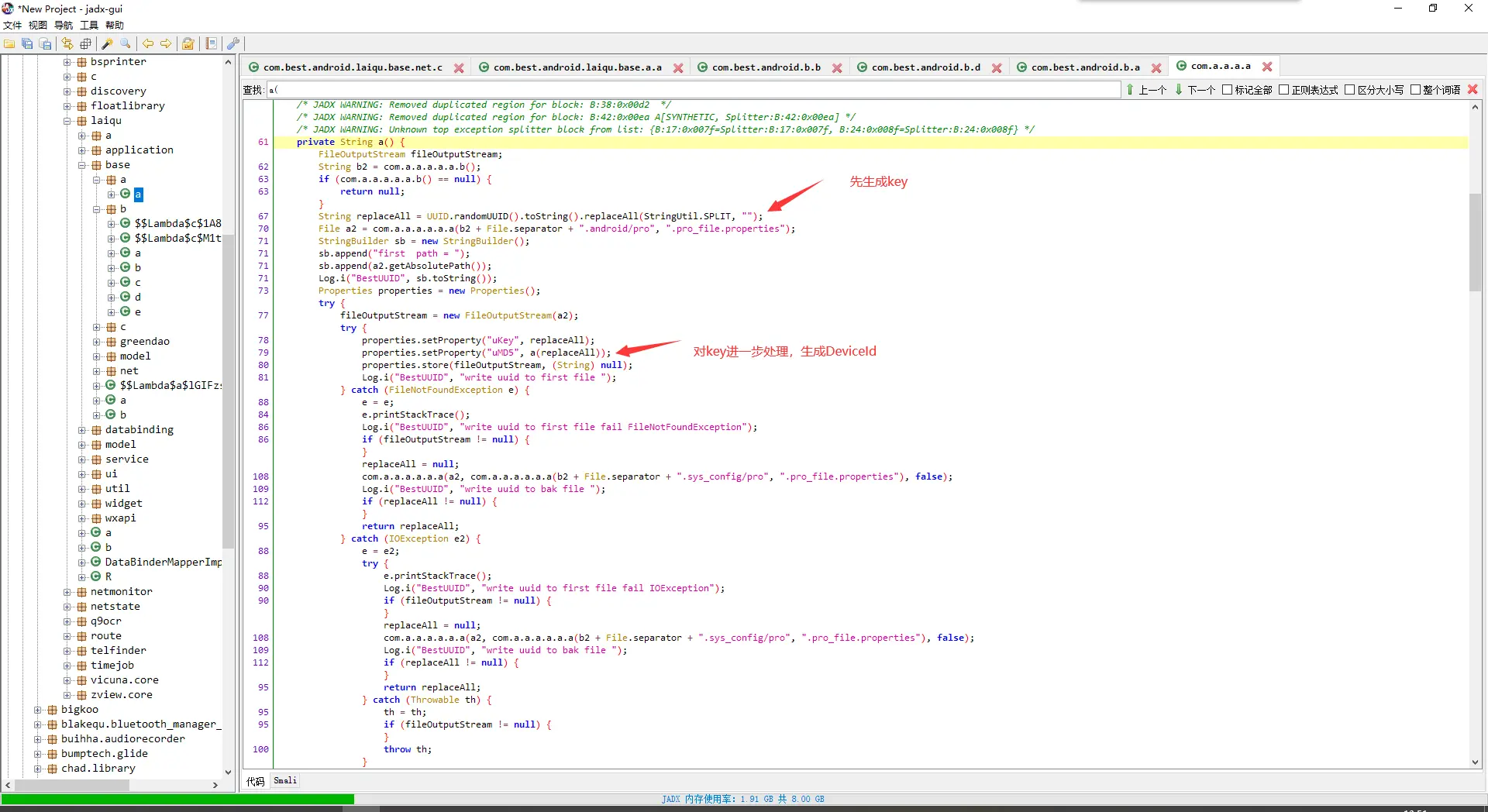Click the green memory usage progress bar

pyautogui.click(x=177, y=799)
